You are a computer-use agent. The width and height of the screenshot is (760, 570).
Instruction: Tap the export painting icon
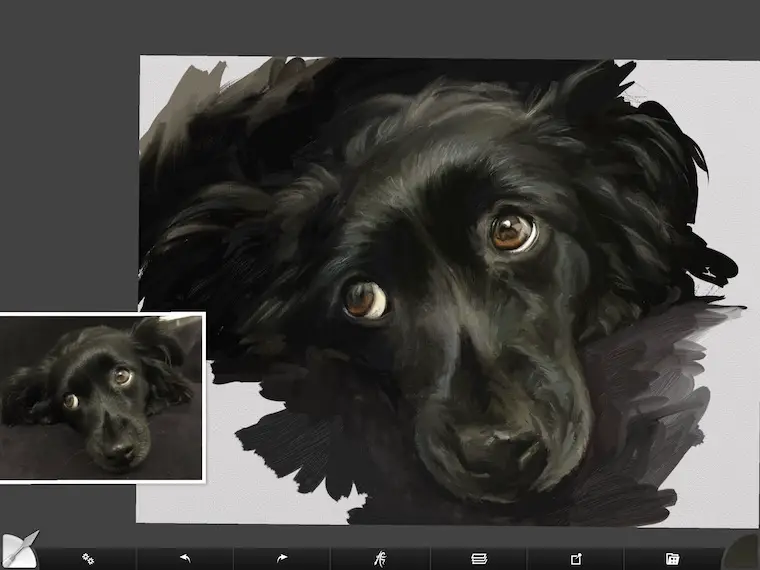(576, 558)
